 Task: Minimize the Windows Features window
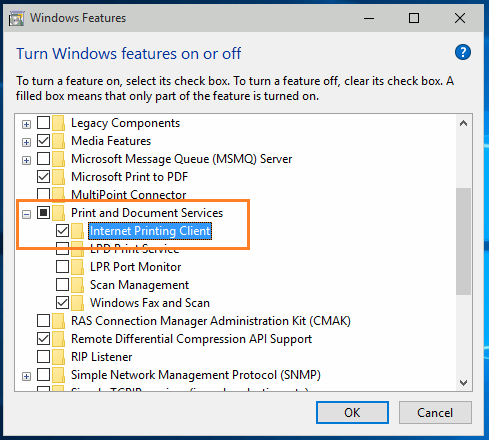(x=369, y=18)
